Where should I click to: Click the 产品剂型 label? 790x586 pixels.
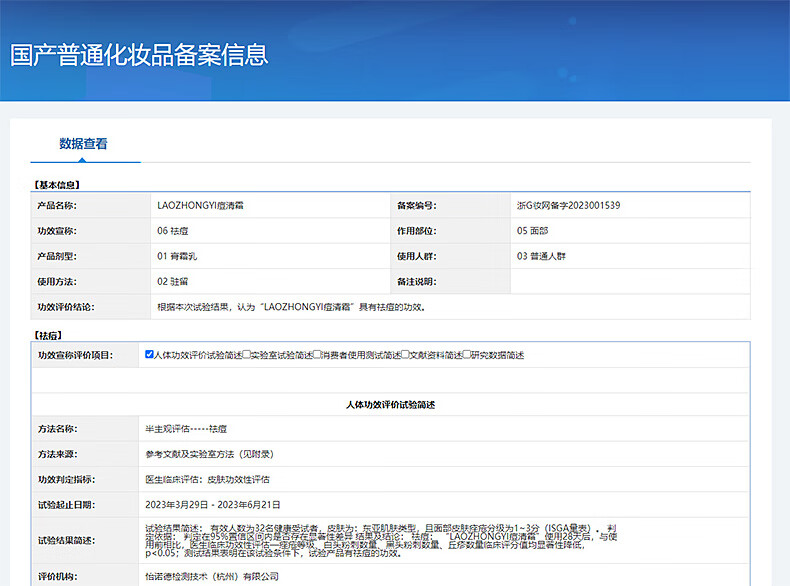(x=57, y=256)
